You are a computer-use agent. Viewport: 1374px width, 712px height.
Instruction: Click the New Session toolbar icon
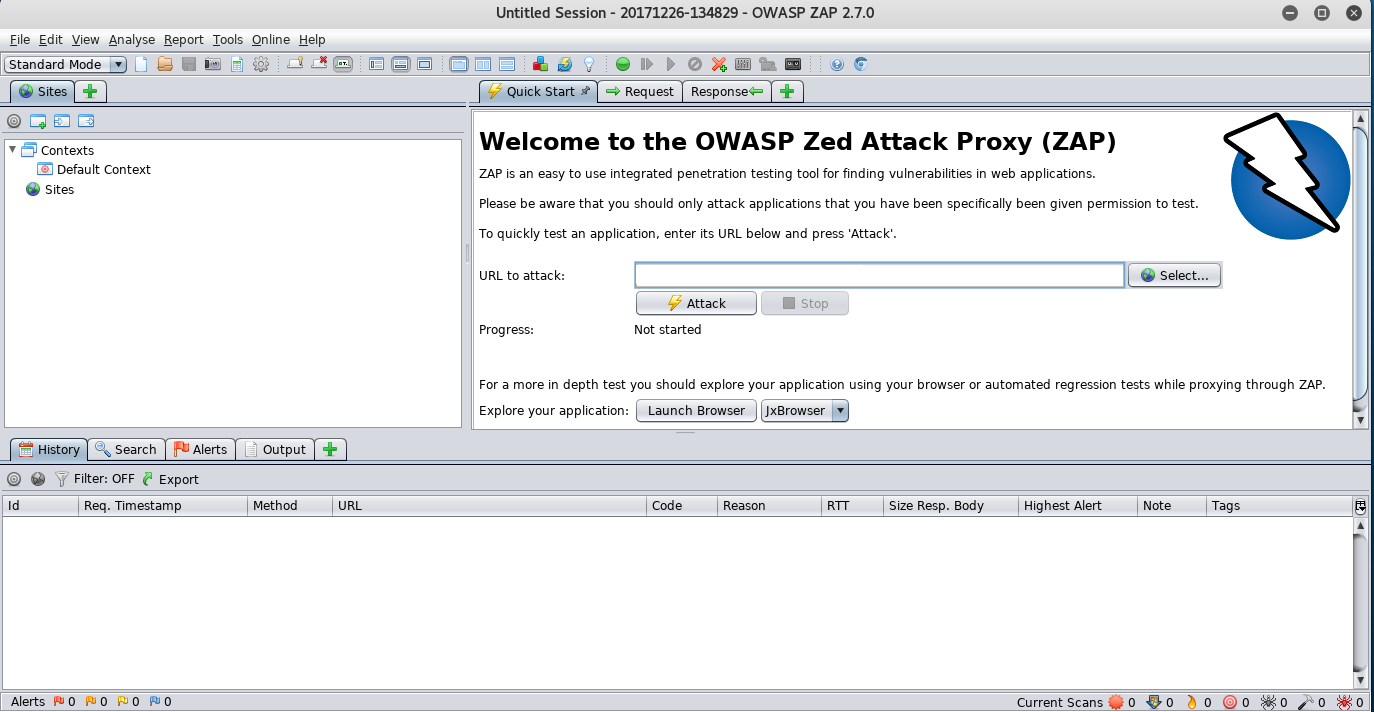coord(141,64)
